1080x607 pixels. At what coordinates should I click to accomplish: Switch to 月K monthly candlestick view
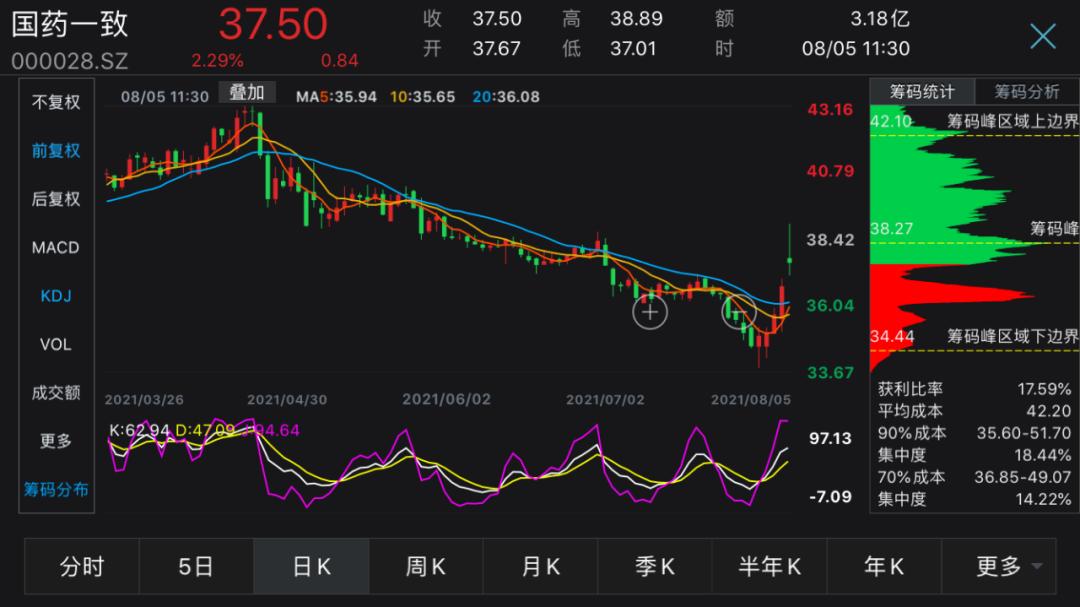(x=541, y=566)
